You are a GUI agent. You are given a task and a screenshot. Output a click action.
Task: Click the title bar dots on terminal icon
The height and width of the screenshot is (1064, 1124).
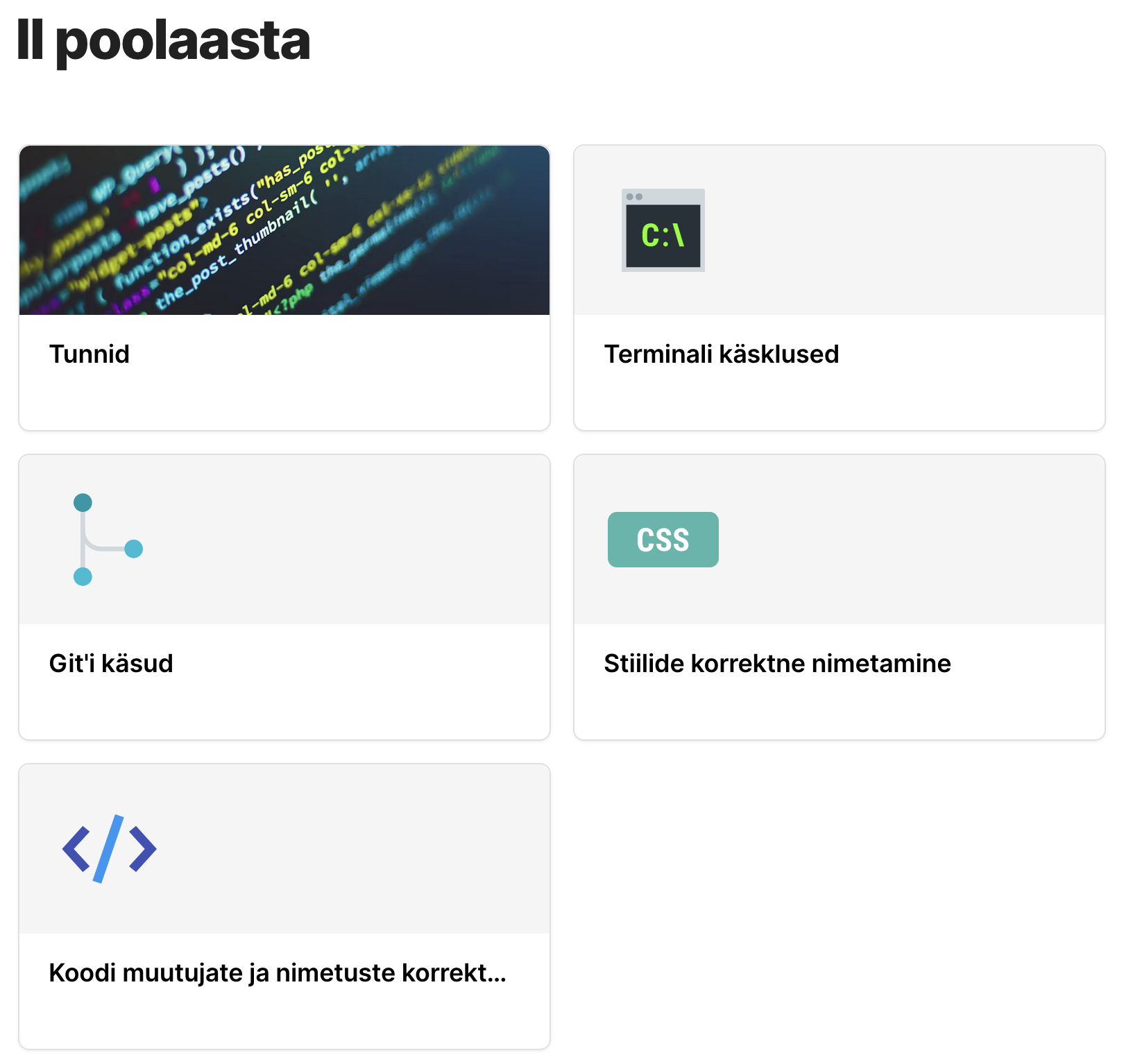pos(634,196)
